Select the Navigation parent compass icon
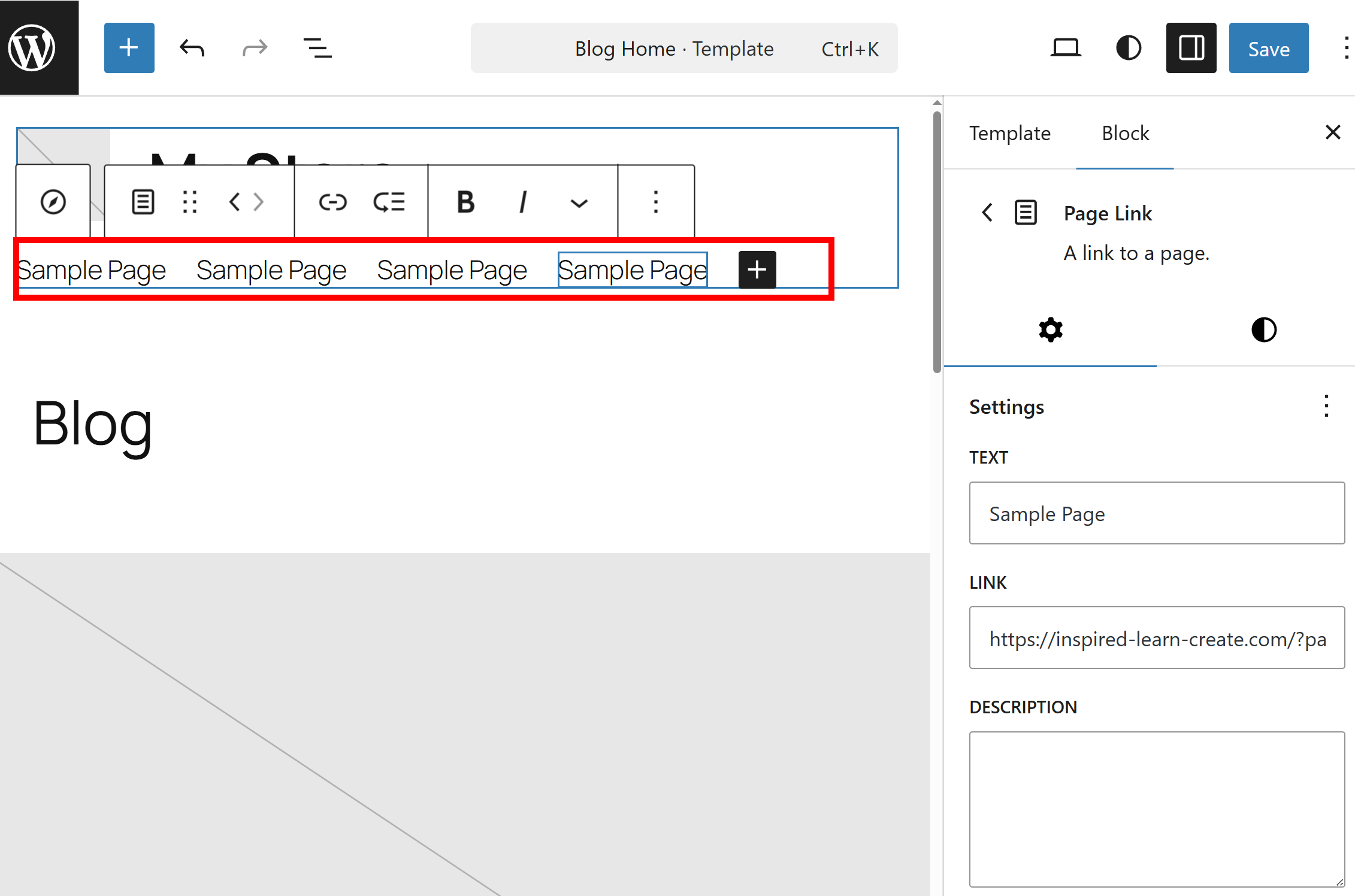This screenshot has width=1355, height=896. click(x=53, y=202)
